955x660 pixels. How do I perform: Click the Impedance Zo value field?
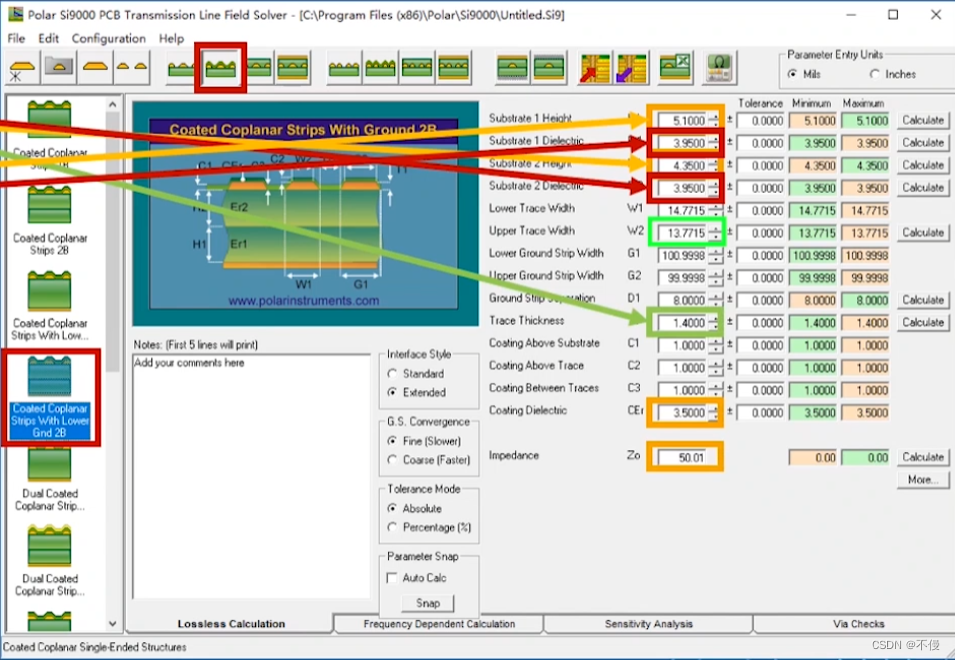[x=684, y=457]
